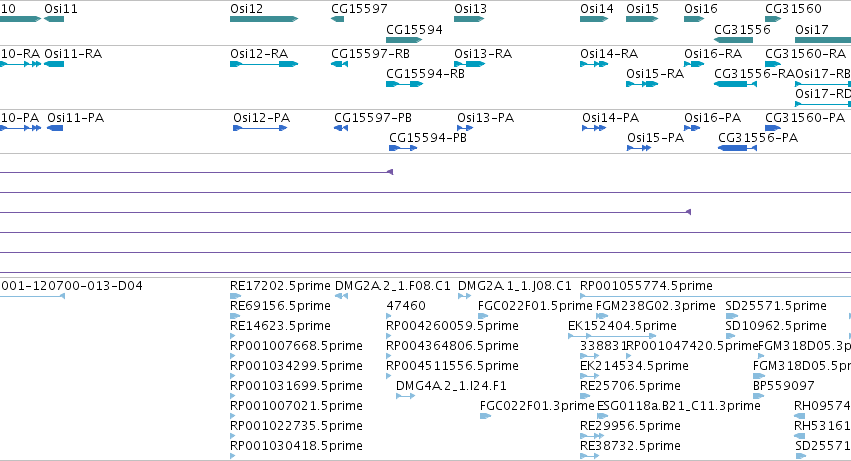Open EST 001-120700-013-D04
The width and height of the screenshot is (851, 461).
tap(33, 296)
